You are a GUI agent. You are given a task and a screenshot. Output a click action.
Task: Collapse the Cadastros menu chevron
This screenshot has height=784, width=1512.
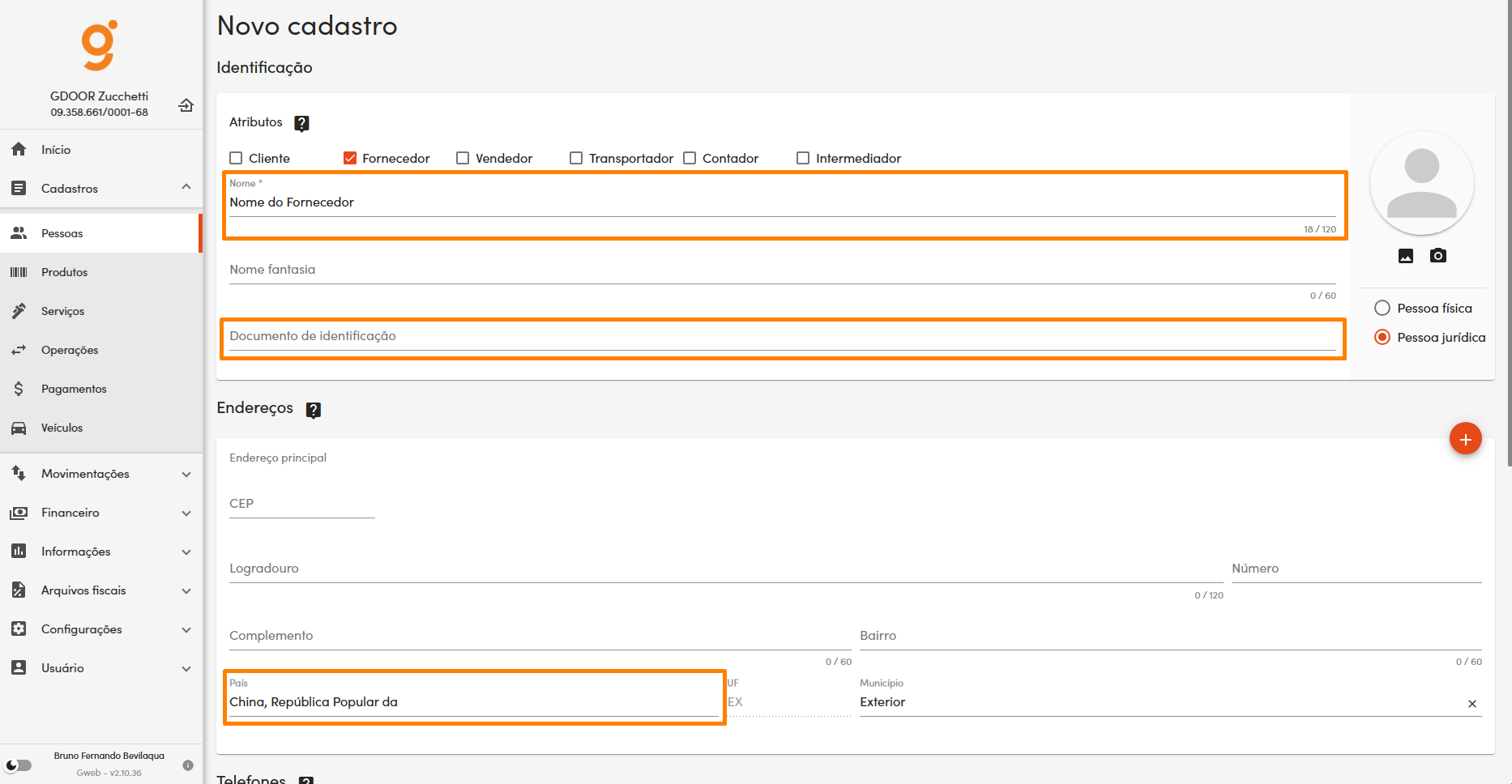186,187
